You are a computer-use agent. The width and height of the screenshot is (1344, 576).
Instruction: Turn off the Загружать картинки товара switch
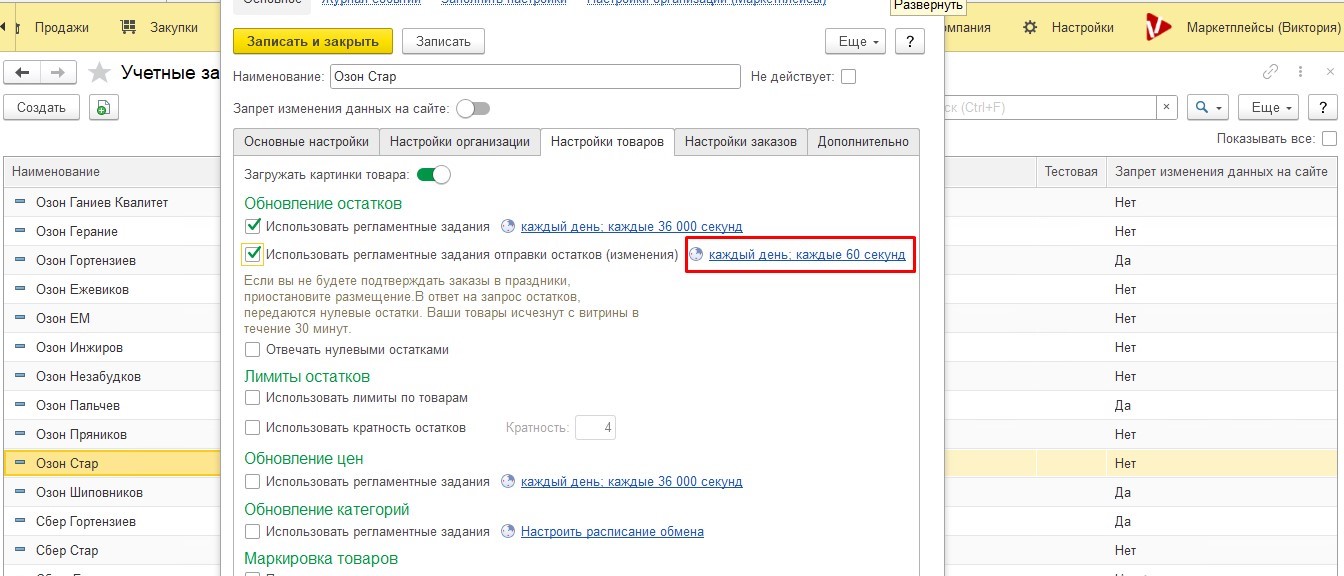(x=434, y=175)
